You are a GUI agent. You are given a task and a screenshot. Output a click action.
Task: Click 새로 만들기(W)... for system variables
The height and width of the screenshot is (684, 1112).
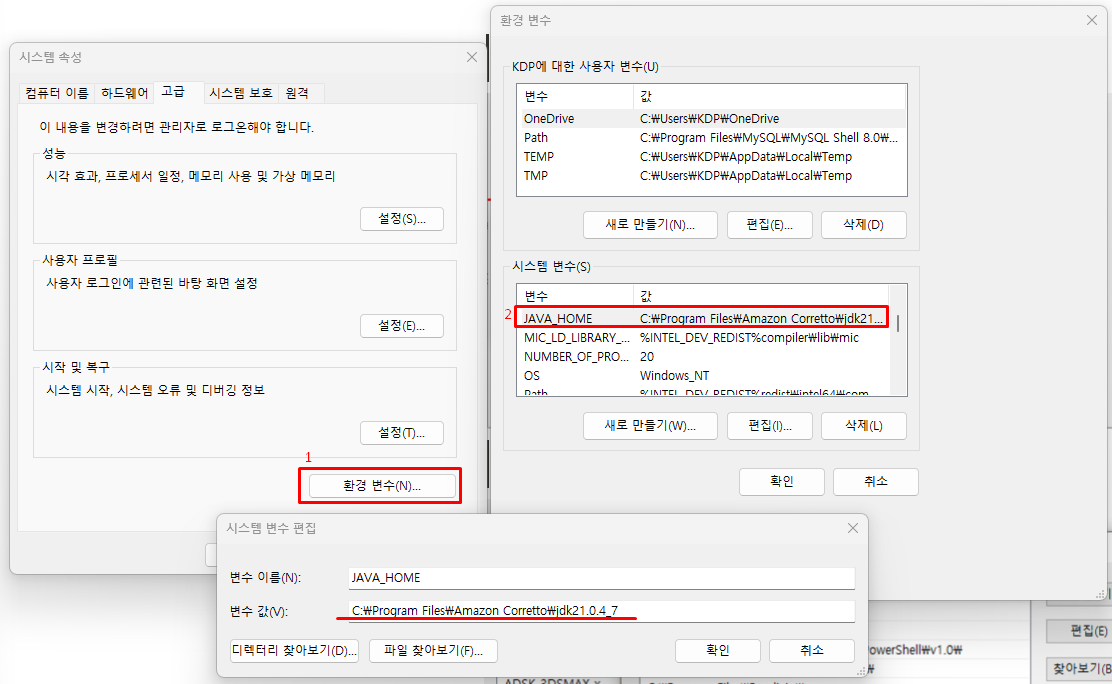coord(650,426)
